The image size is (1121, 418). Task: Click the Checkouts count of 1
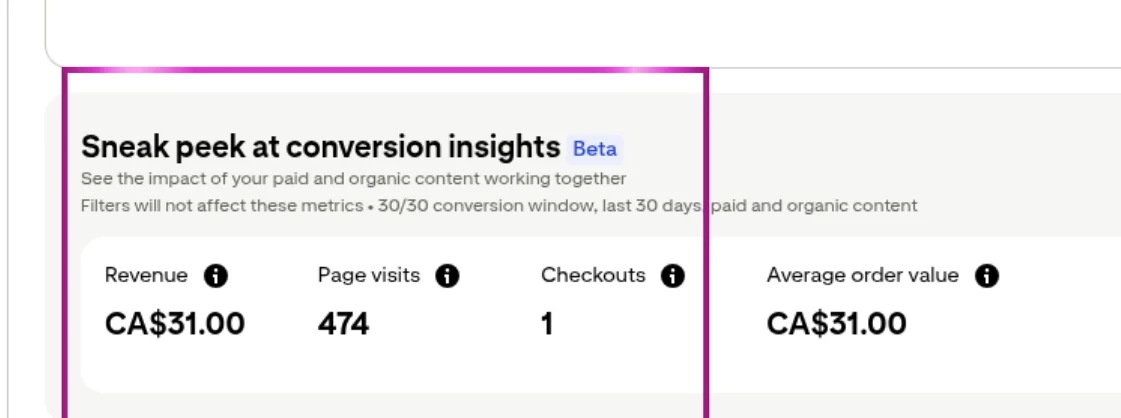coord(548,324)
